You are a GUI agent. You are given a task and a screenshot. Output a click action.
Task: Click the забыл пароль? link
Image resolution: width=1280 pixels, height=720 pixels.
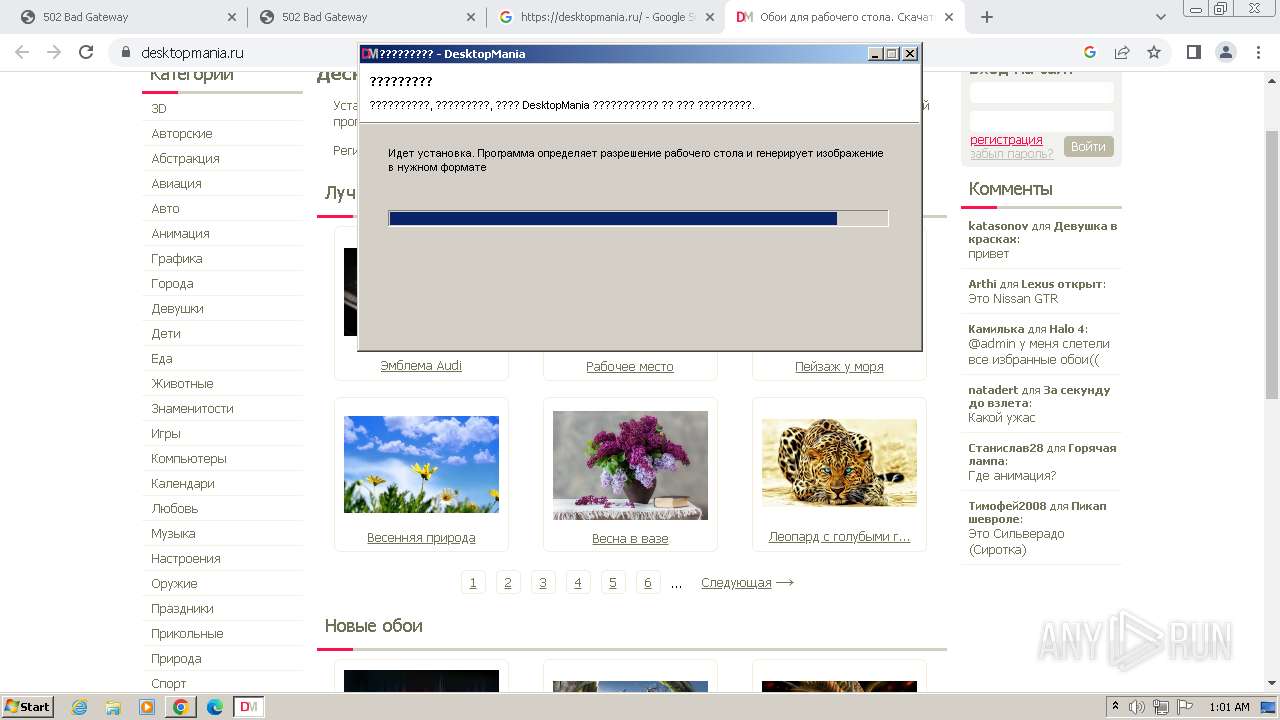click(1011, 154)
